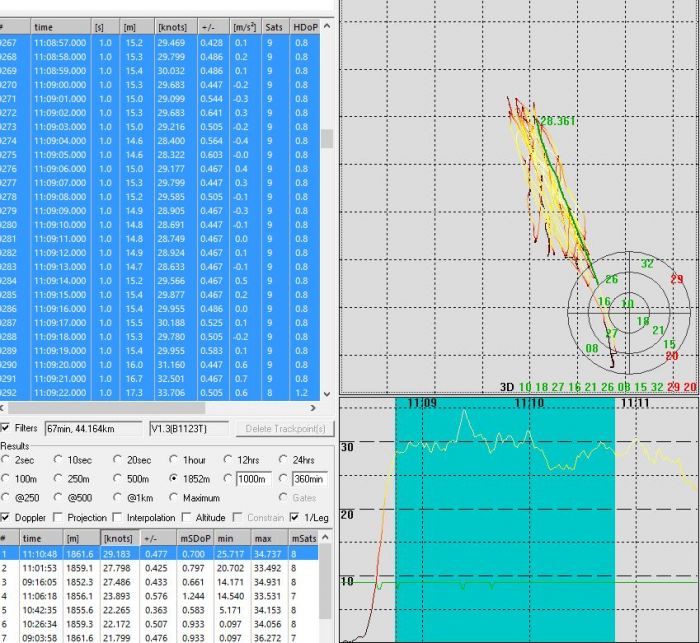
Task: Select the Maximum radio button
Action: (x=173, y=498)
